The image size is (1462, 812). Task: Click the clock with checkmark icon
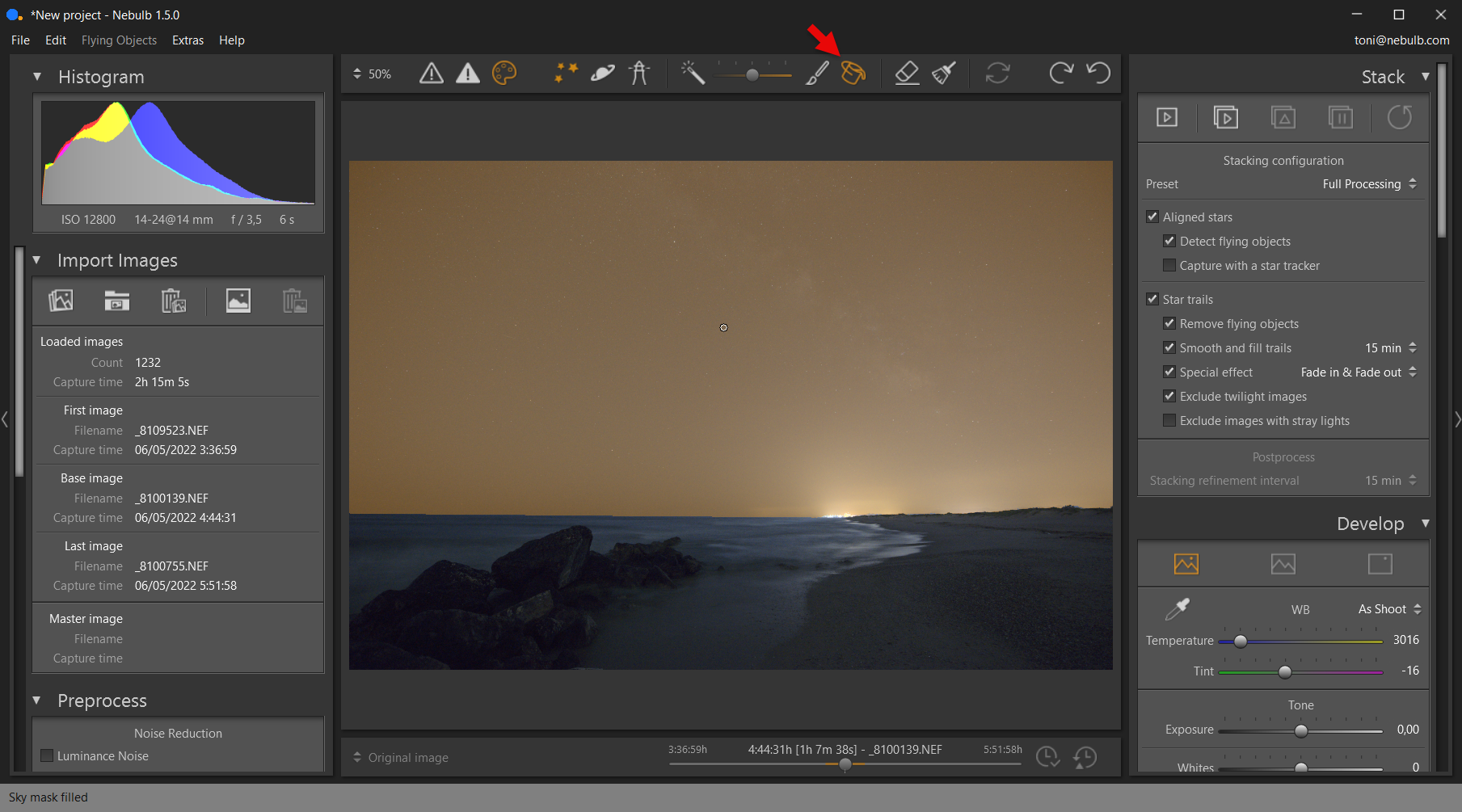[x=1048, y=758]
